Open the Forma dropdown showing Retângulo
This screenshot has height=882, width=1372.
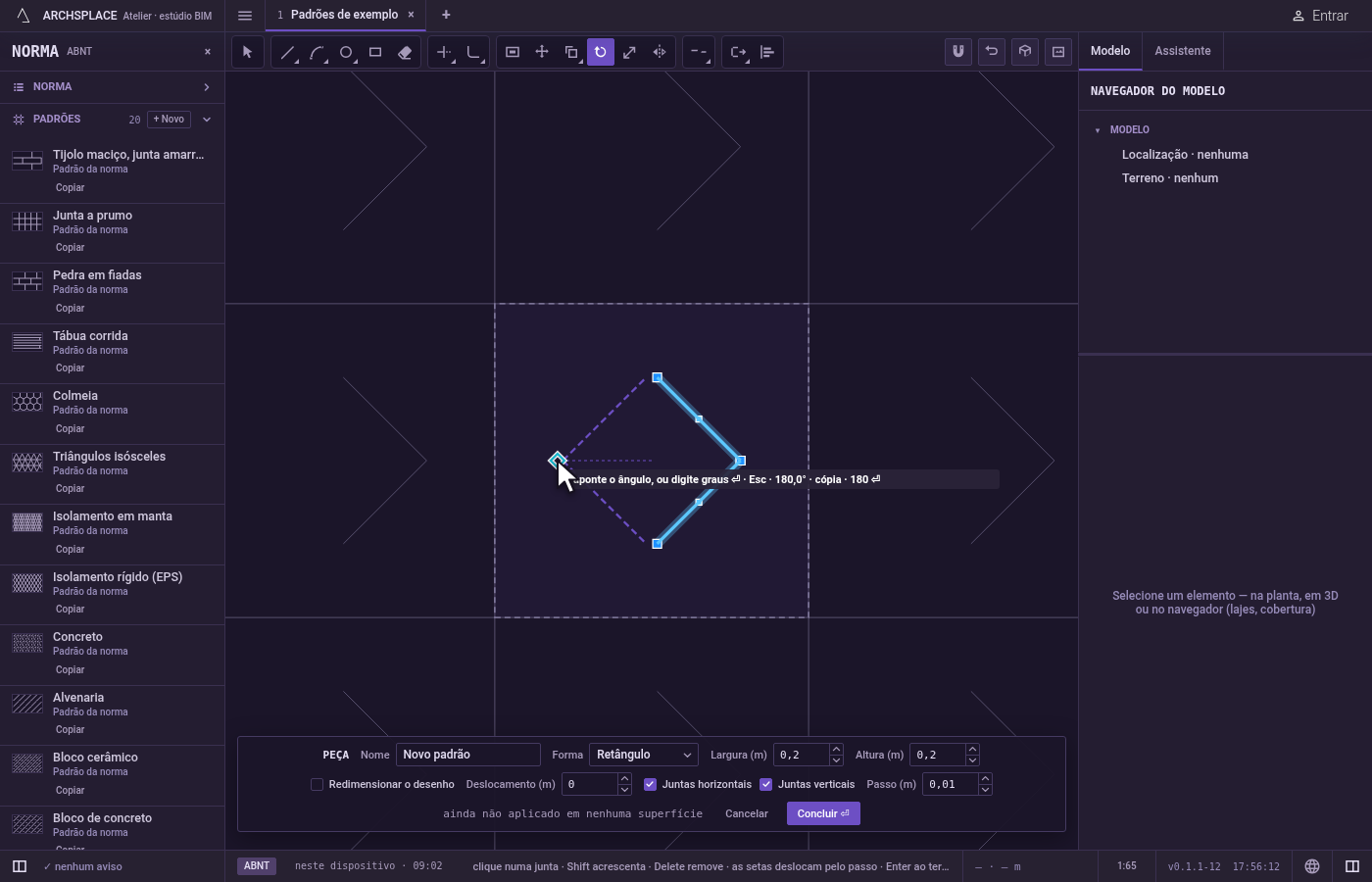pyautogui.click(x=643, y=755)
